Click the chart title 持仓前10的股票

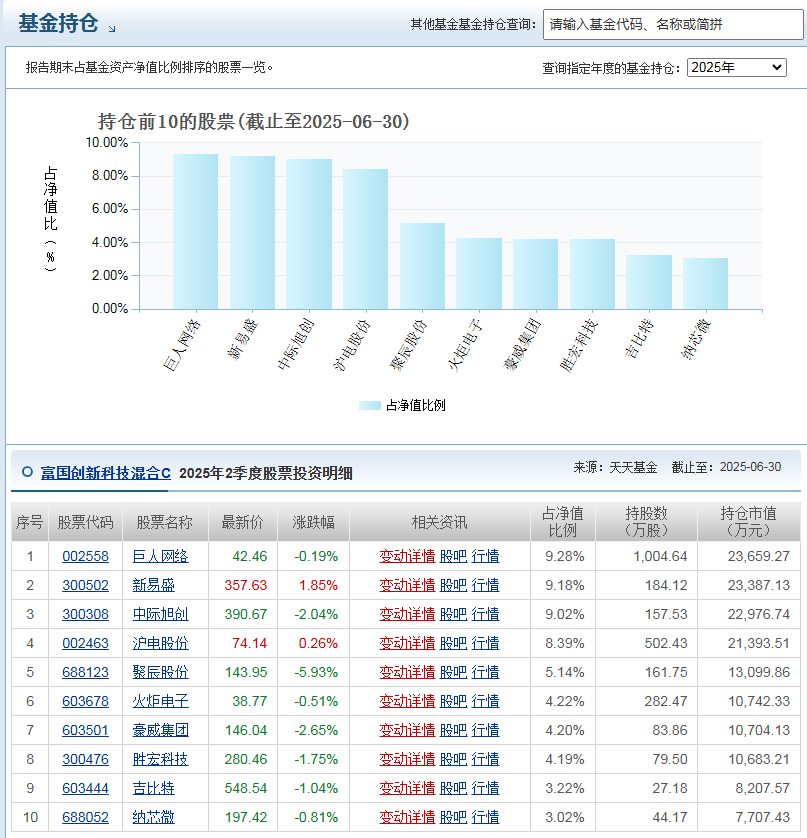point(253,121)
